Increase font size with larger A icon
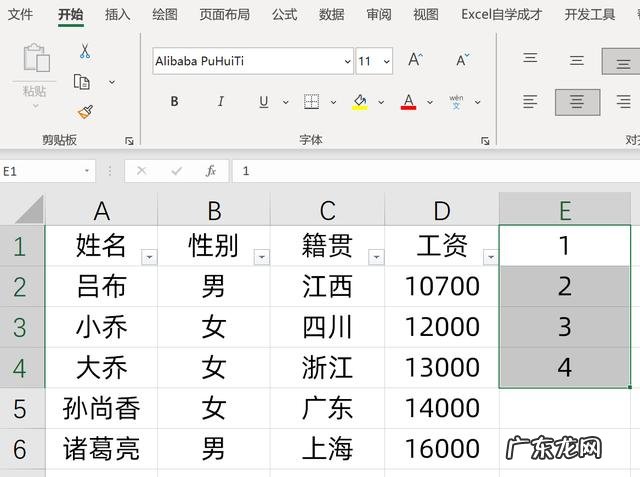Viewport: 640px width, 477px height. (416, 61)
